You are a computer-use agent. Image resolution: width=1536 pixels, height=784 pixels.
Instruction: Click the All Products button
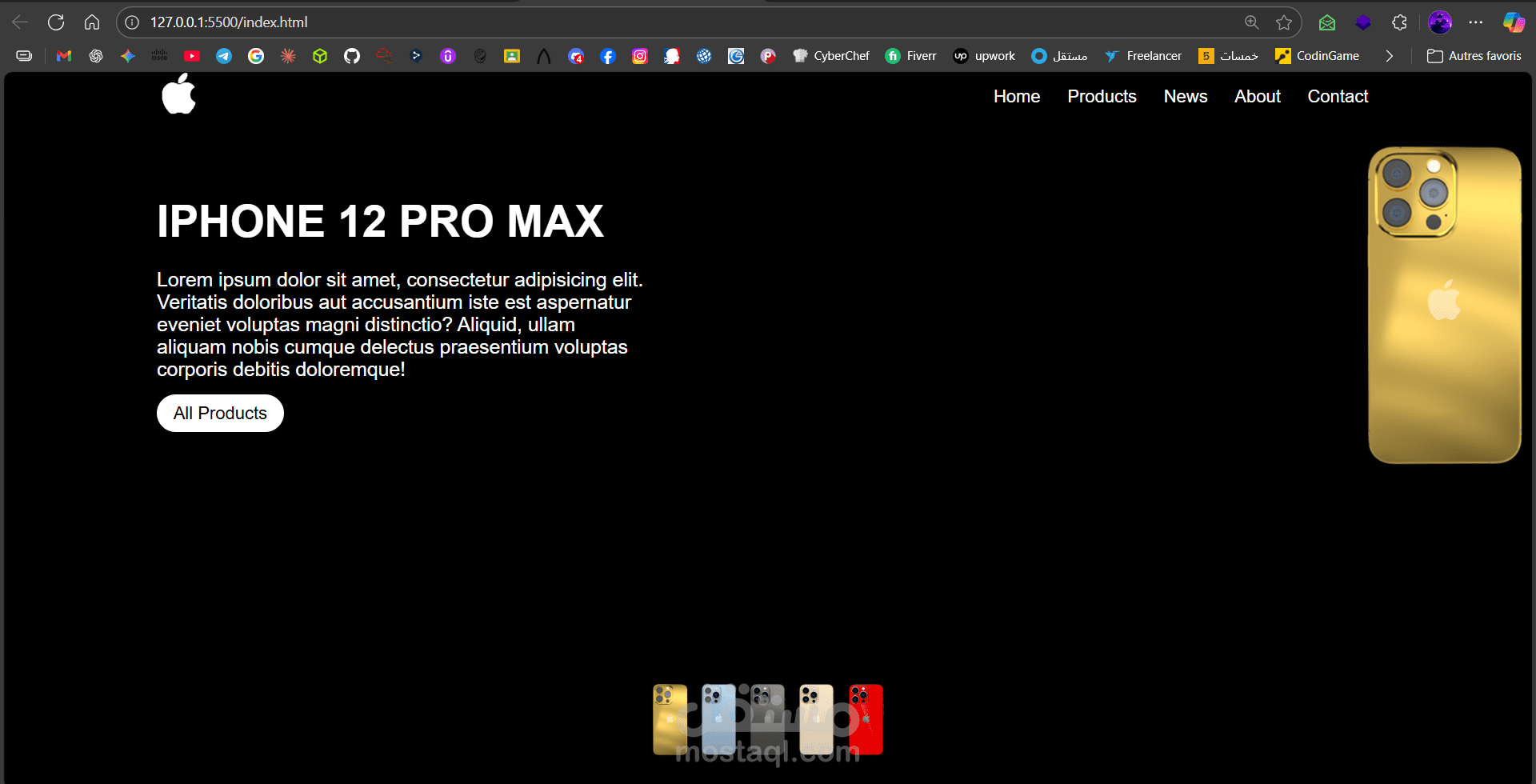coord(220,413)
